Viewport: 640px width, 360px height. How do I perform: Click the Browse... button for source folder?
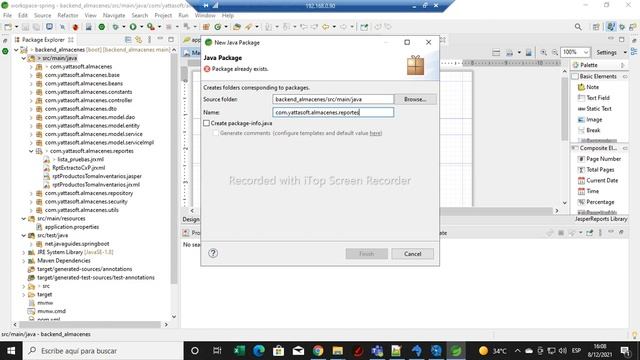[x=415, y=99]
